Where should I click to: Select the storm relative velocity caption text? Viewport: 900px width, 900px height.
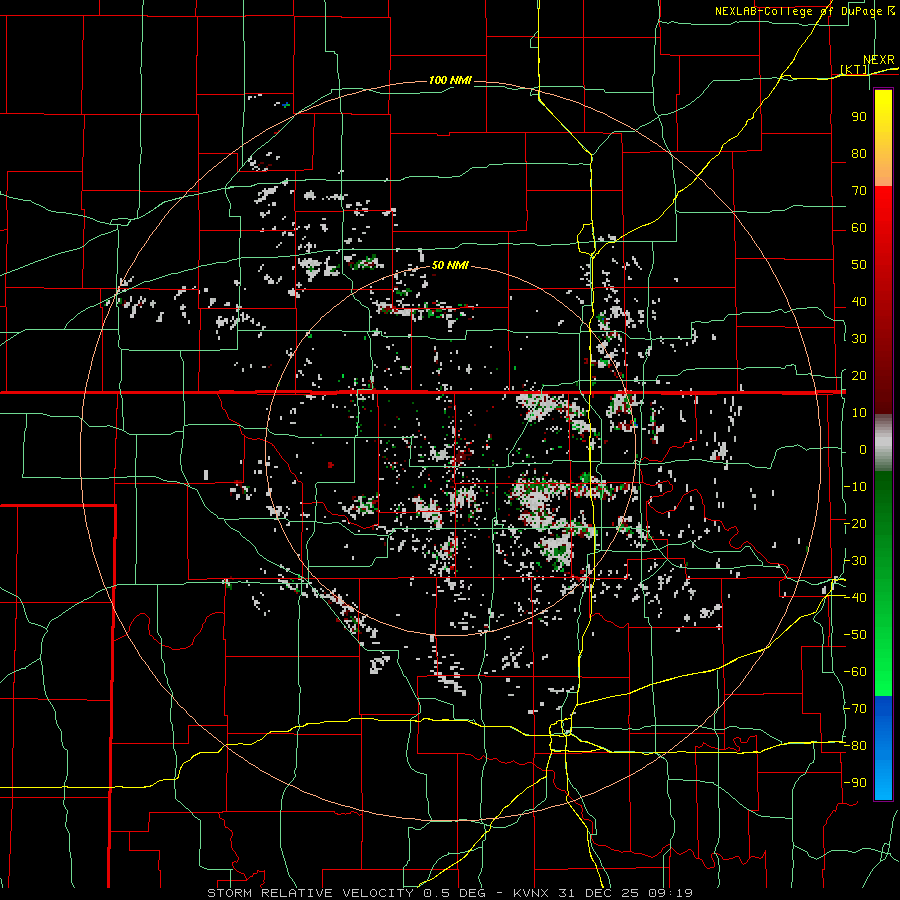(x=450, y=893)
